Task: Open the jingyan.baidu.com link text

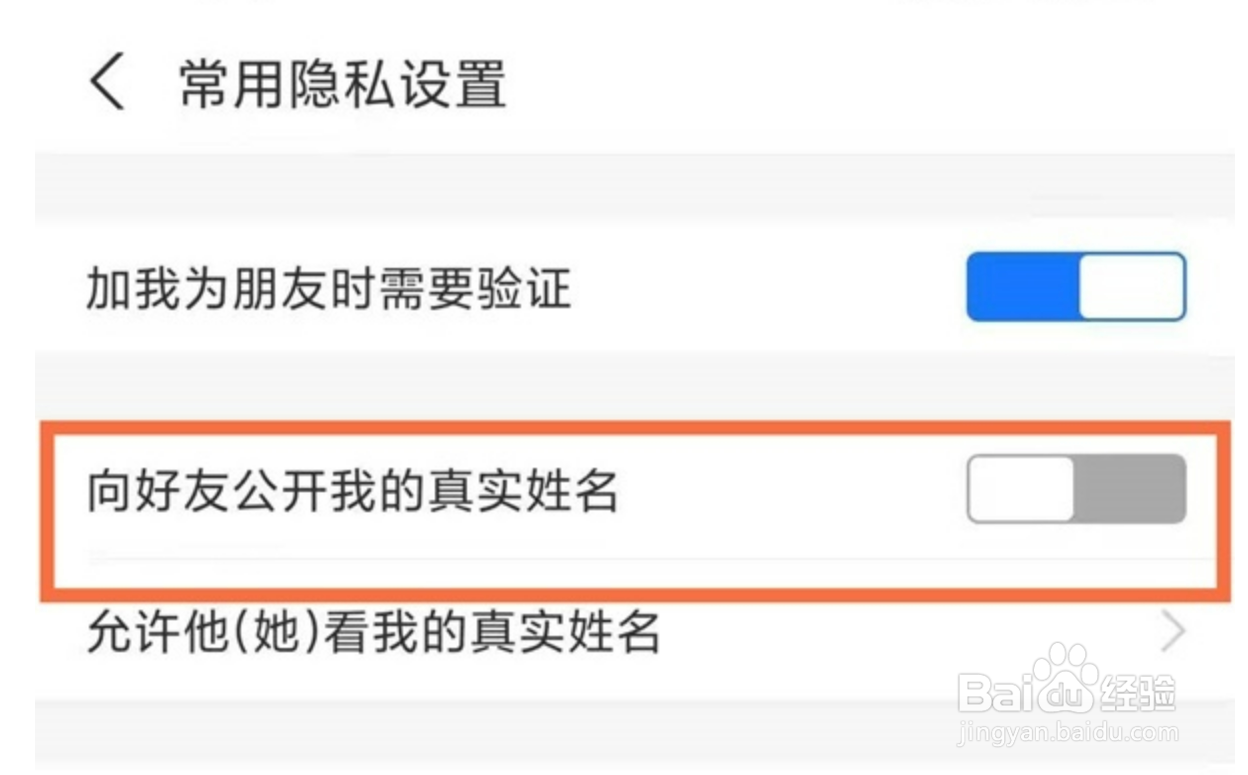Action: 1067,732
